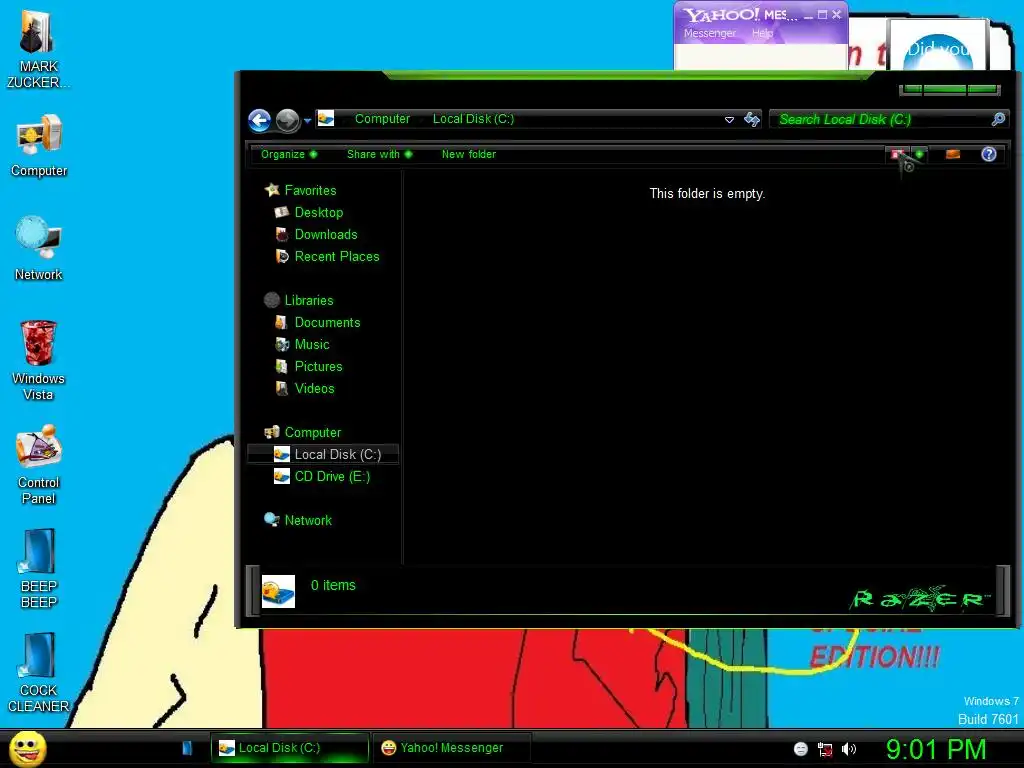Refresh the Local Disk (C:) folder
1024x768 pixels.
click(x=752, y=120)
